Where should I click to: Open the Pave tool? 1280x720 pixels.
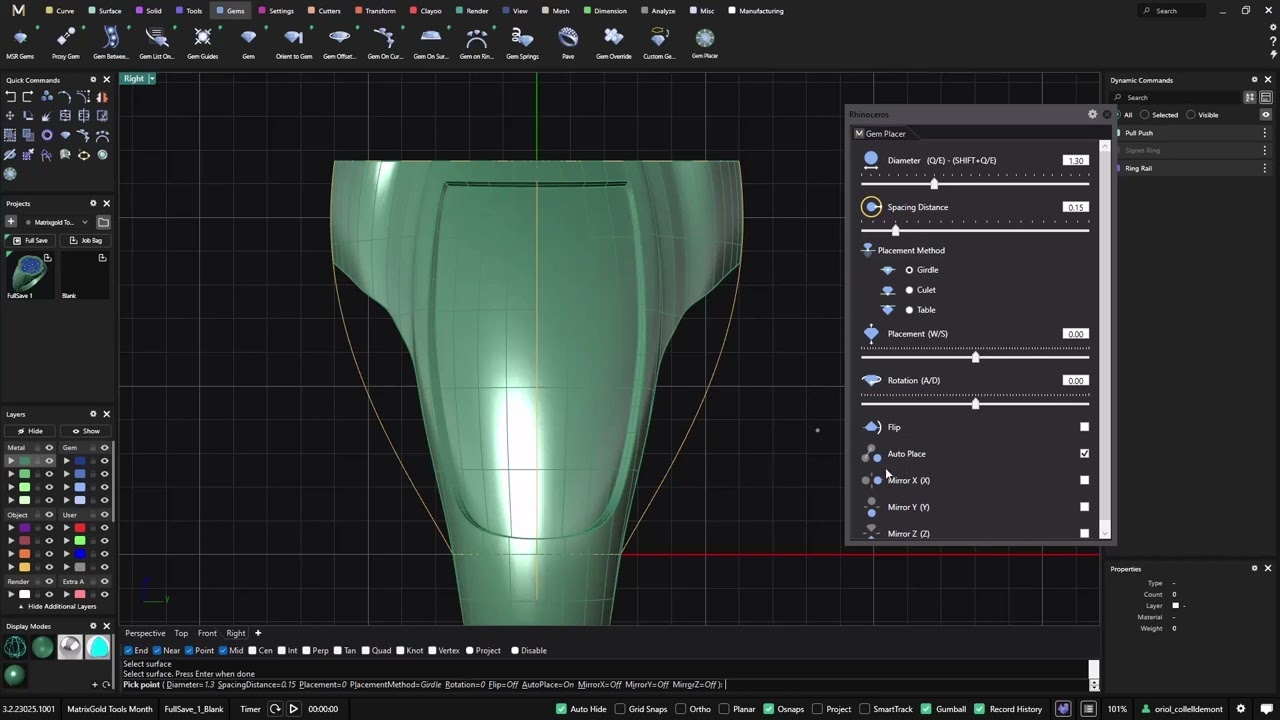coord(568,43)
